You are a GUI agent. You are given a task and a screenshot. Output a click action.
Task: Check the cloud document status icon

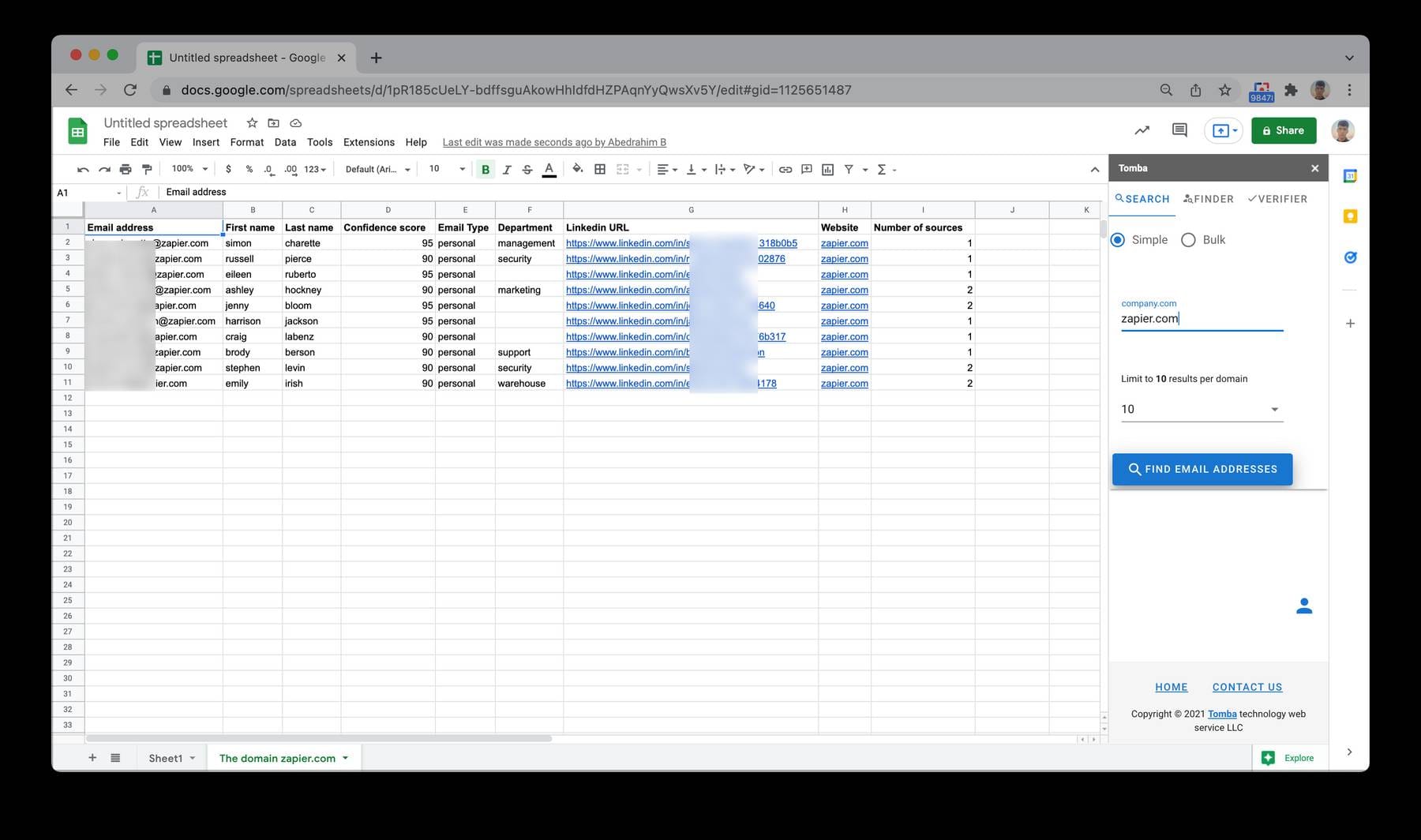[296, 123]
